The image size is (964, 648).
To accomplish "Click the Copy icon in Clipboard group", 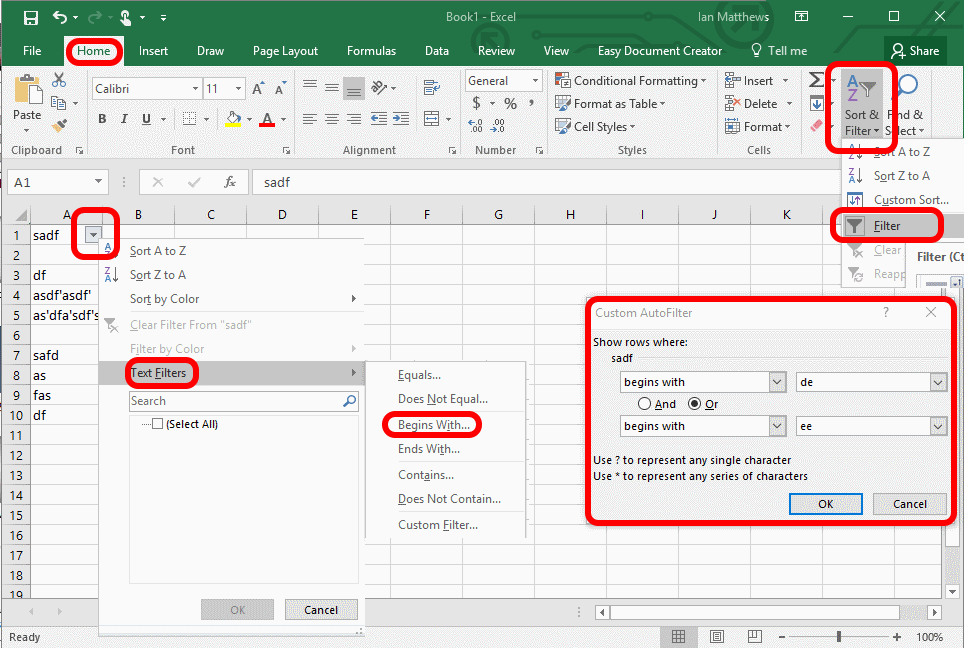I will click(58, 103).
